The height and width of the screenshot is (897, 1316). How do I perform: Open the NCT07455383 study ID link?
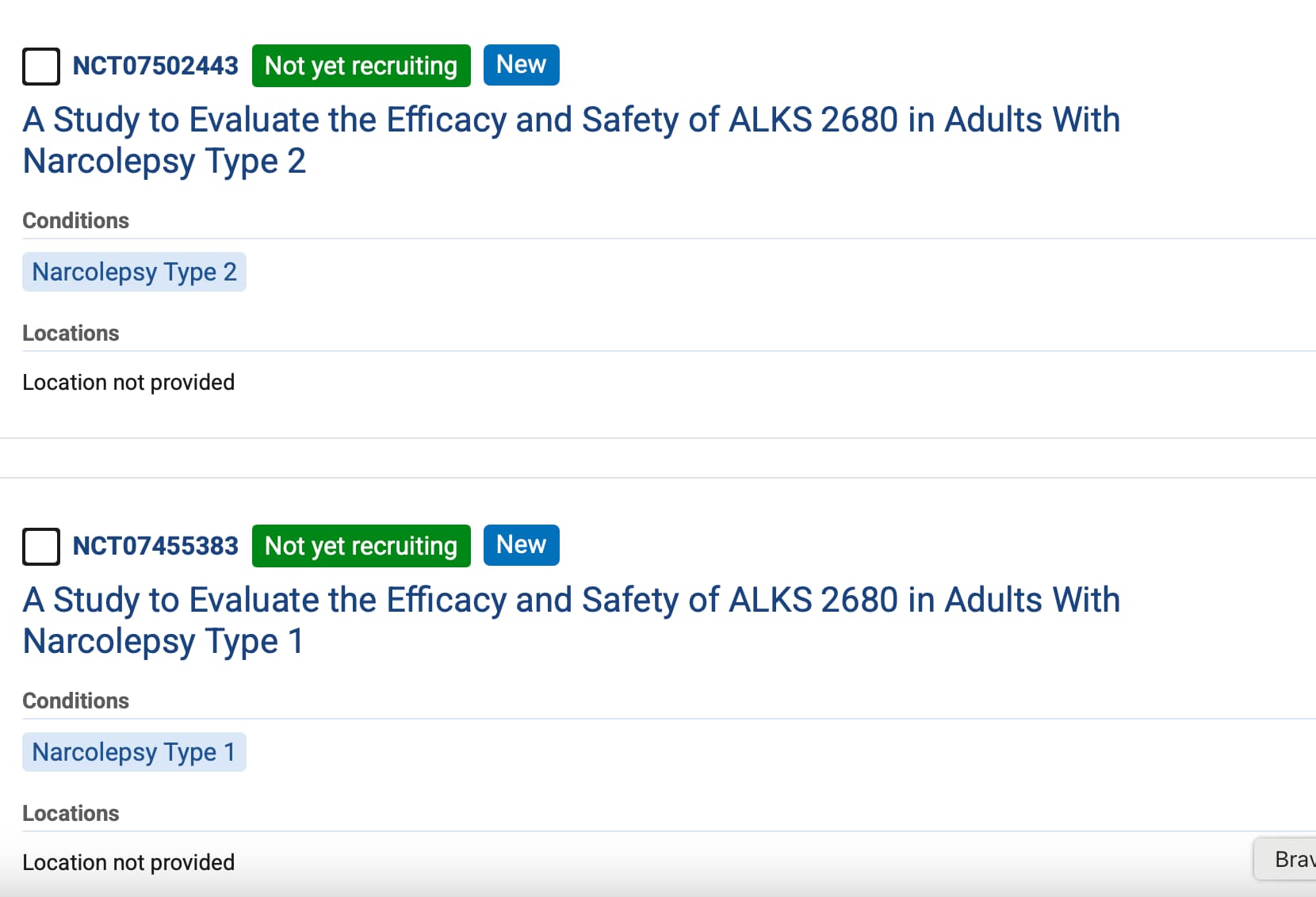coord(155,546)
